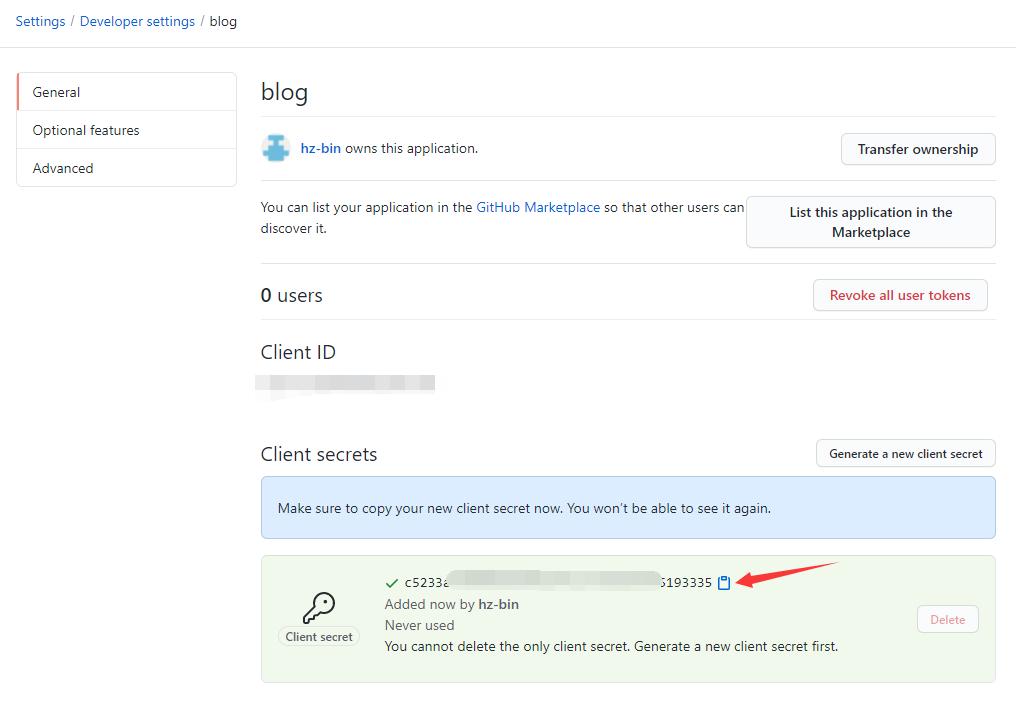Go to the Advanced tab
1016x705 pixels.
tap(127, 168)
